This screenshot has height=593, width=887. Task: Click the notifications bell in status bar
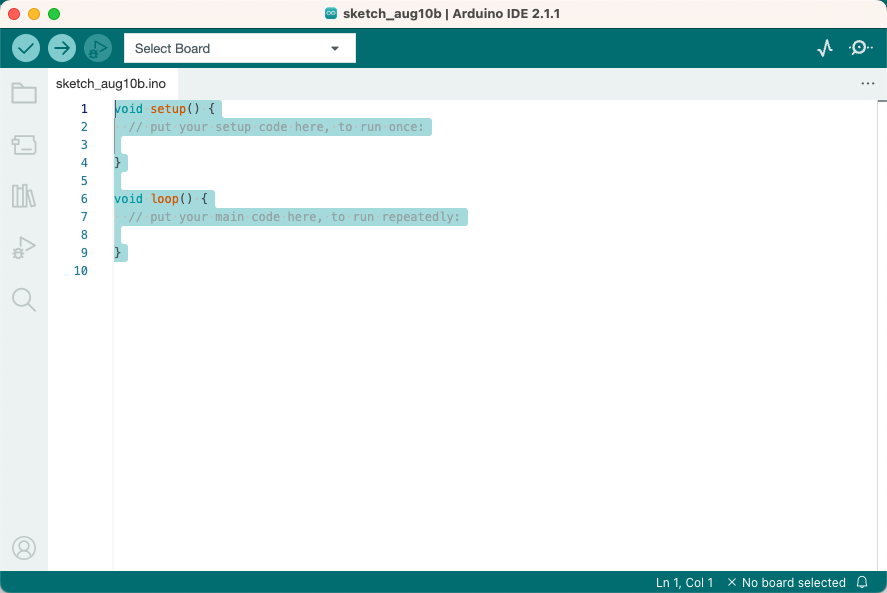coord(862,582)
